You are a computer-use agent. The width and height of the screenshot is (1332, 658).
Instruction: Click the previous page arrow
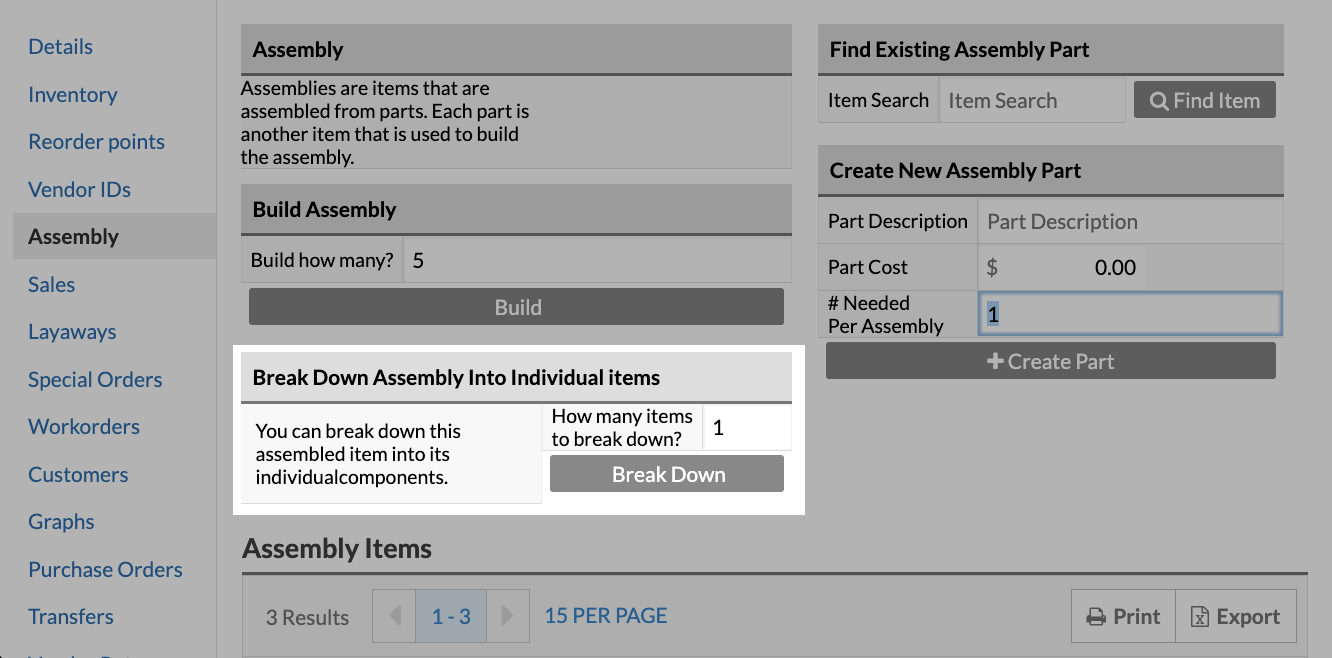pos(393,616)
